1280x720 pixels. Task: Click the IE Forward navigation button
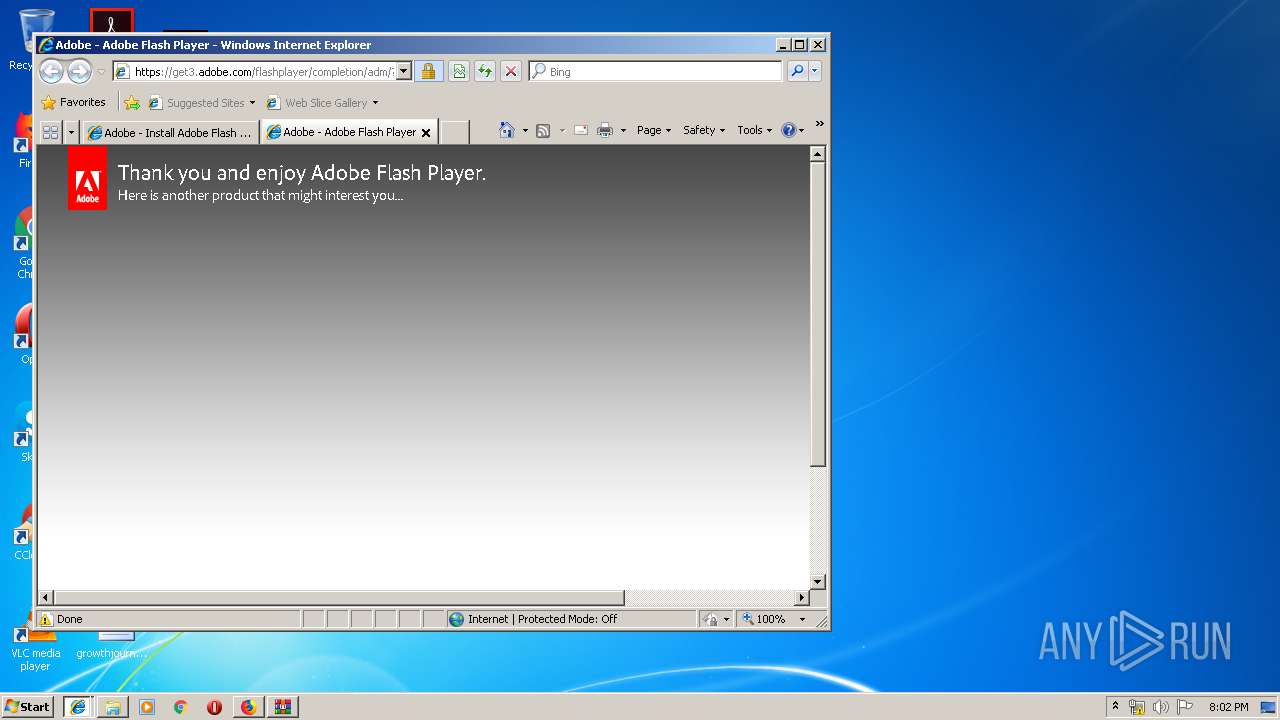79,71
